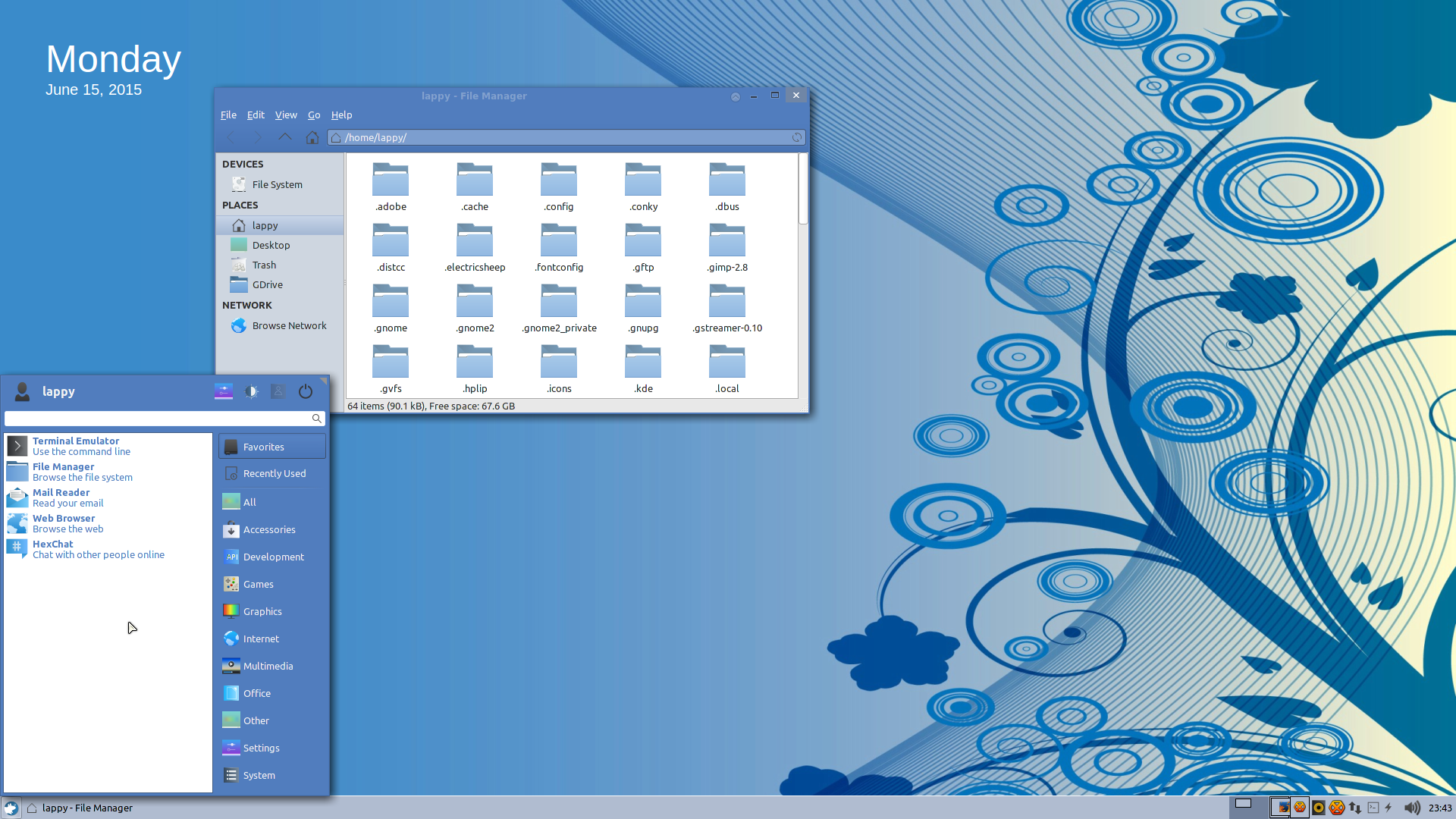The height and width of the screenshot is (819, 1456).
Task: Click the Forward arrow in File Manager toolbar
Action: click(x=258, y=137)
